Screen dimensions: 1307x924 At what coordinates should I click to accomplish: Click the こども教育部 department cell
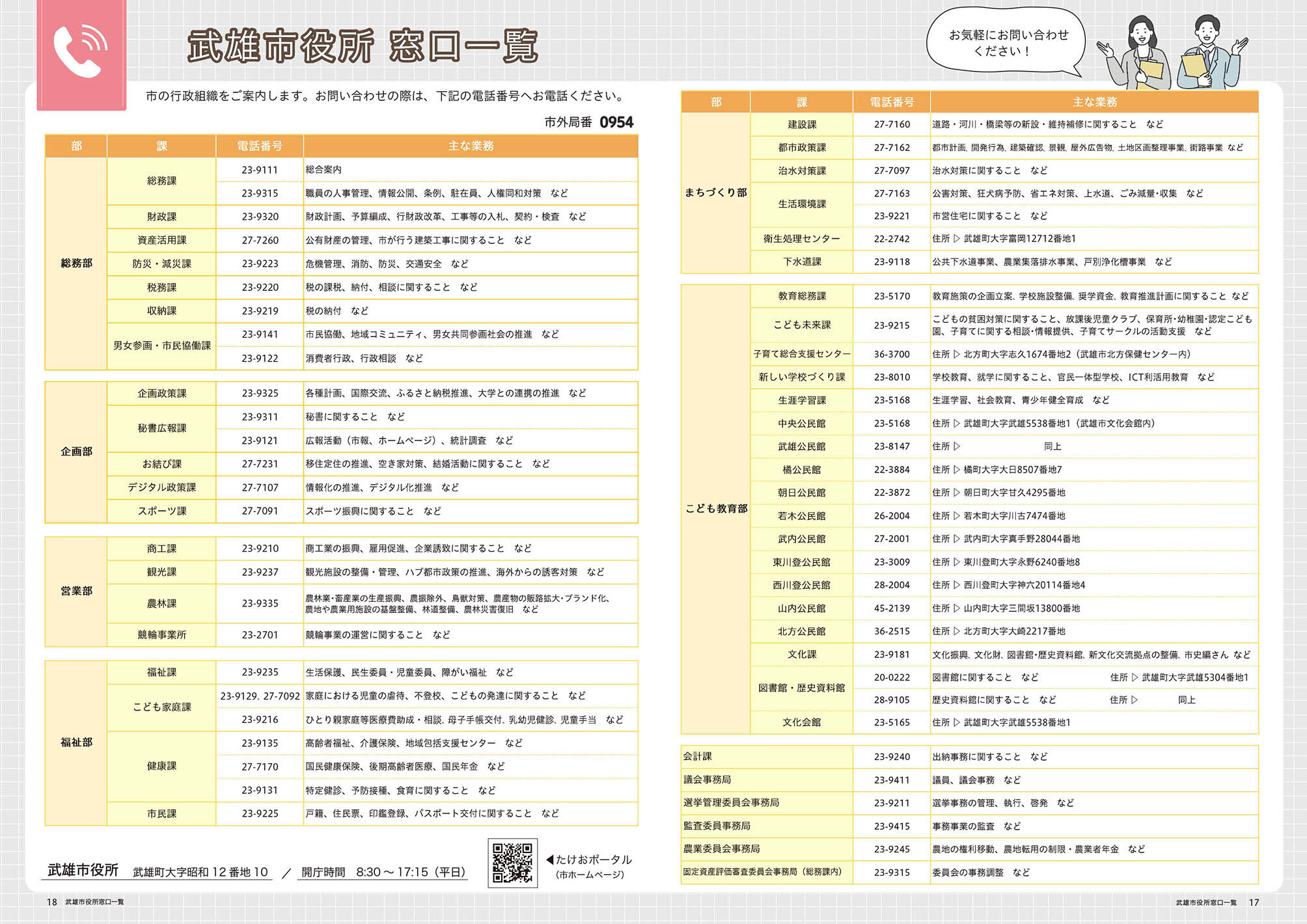[x=715, y=509]
